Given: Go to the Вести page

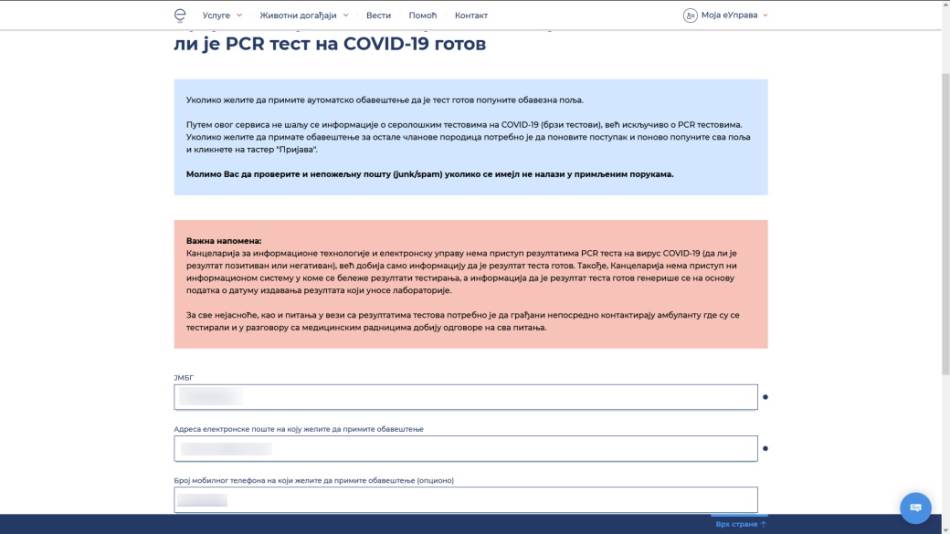Looking at the screenshot, I should coord(378,15).
